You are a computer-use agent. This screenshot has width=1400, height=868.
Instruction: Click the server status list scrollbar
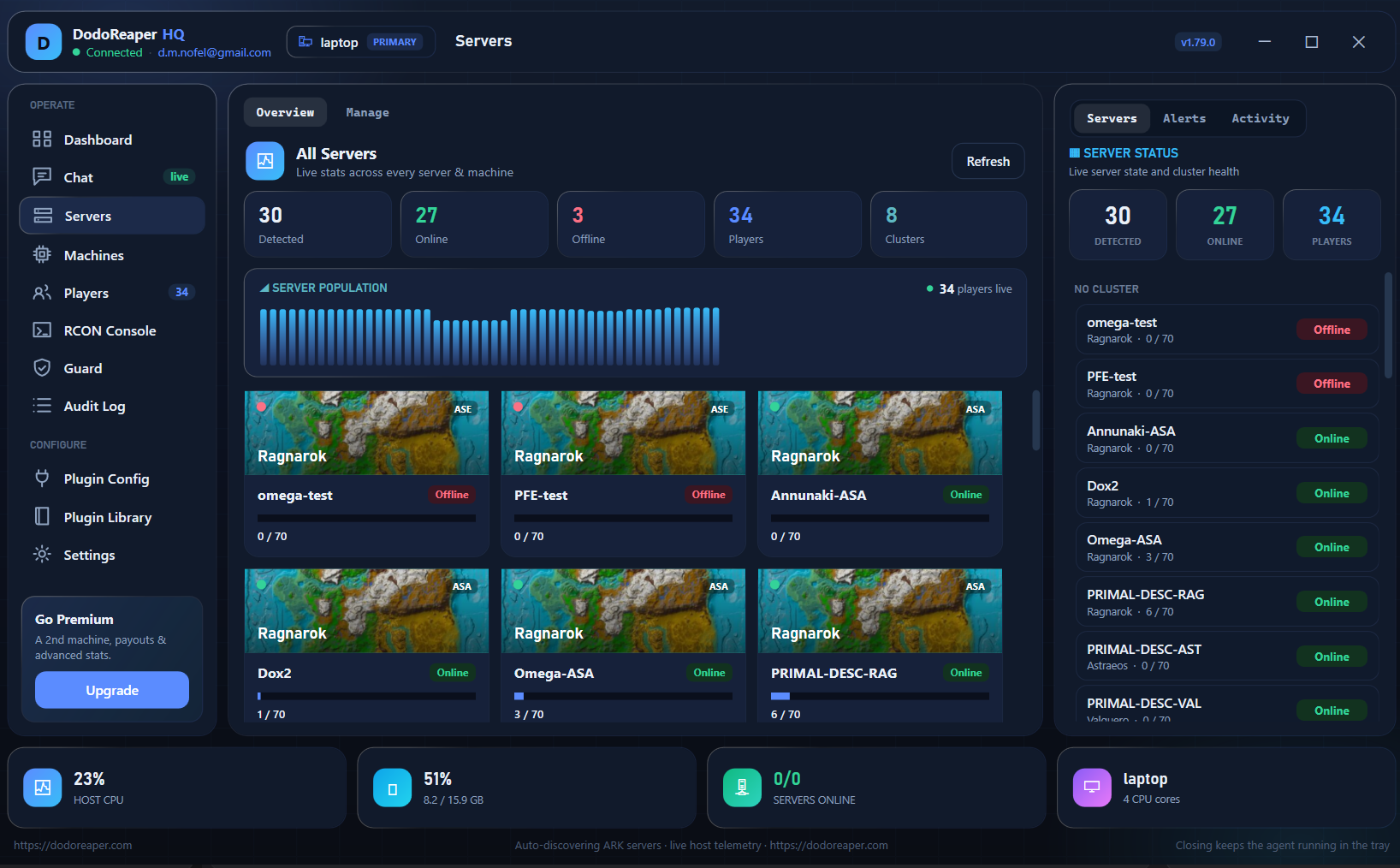click(x=1388, y=325)
